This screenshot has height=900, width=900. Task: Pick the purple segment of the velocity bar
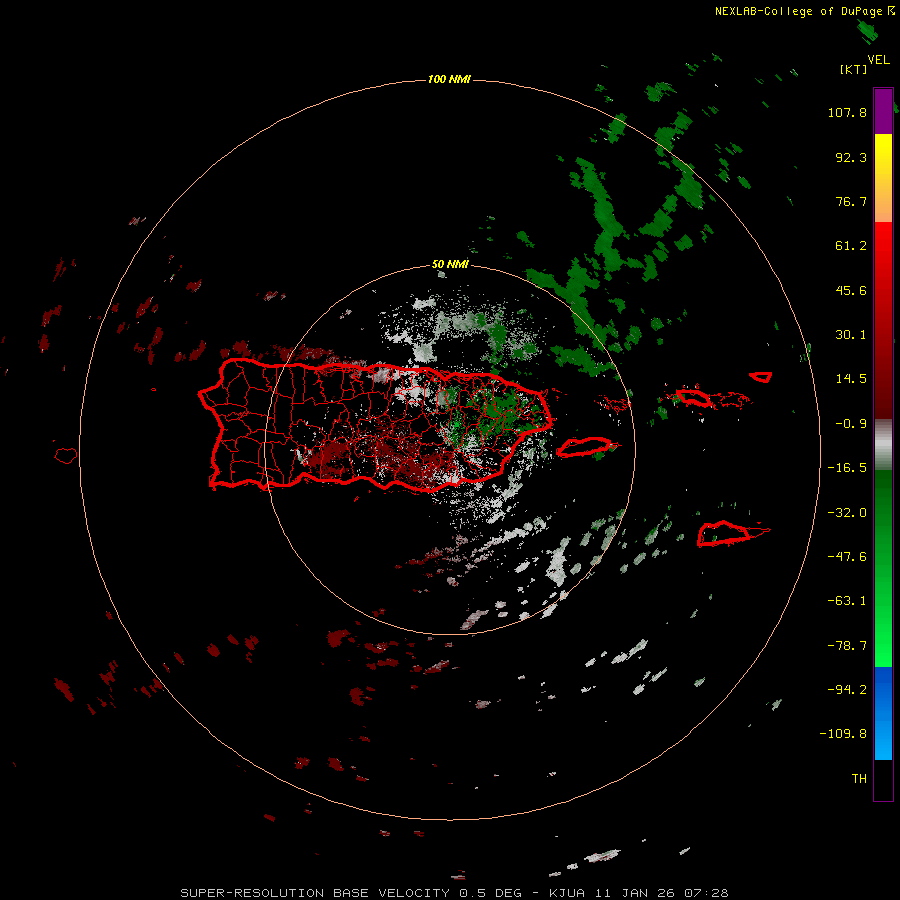[x=883, y=111]
